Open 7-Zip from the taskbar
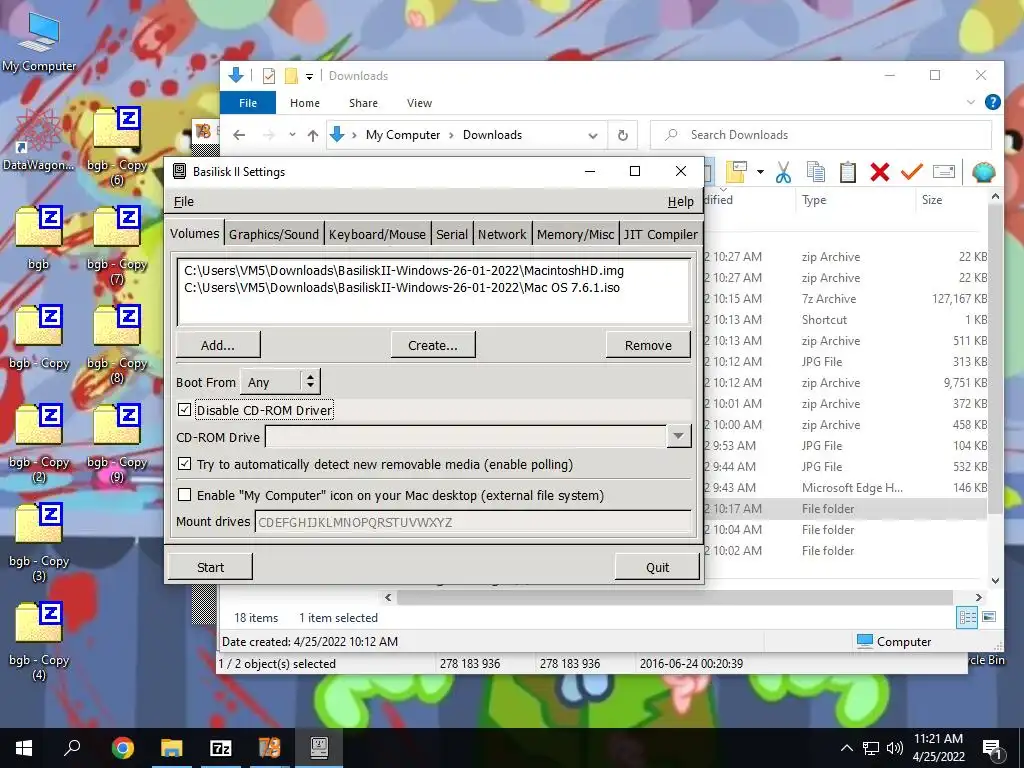This screenshot has width=1024, height=768. [x=221, y=748]
